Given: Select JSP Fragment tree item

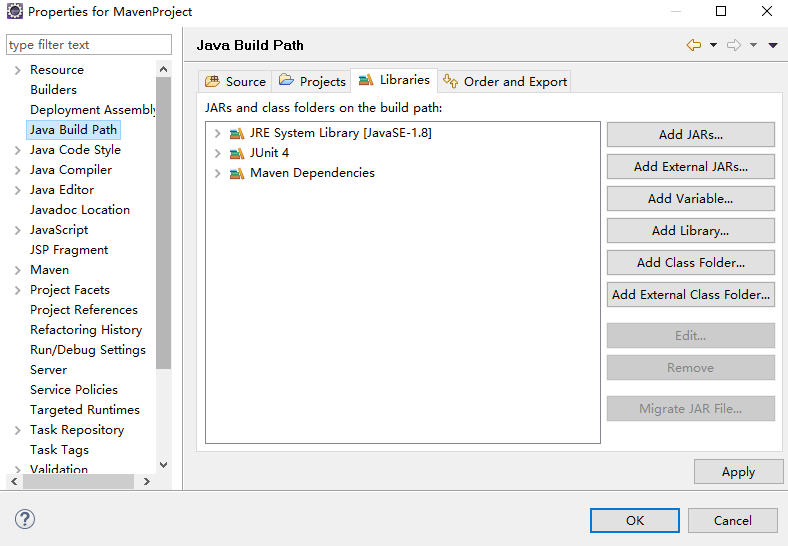Looking at the screenshot, I should click(69, 250).
